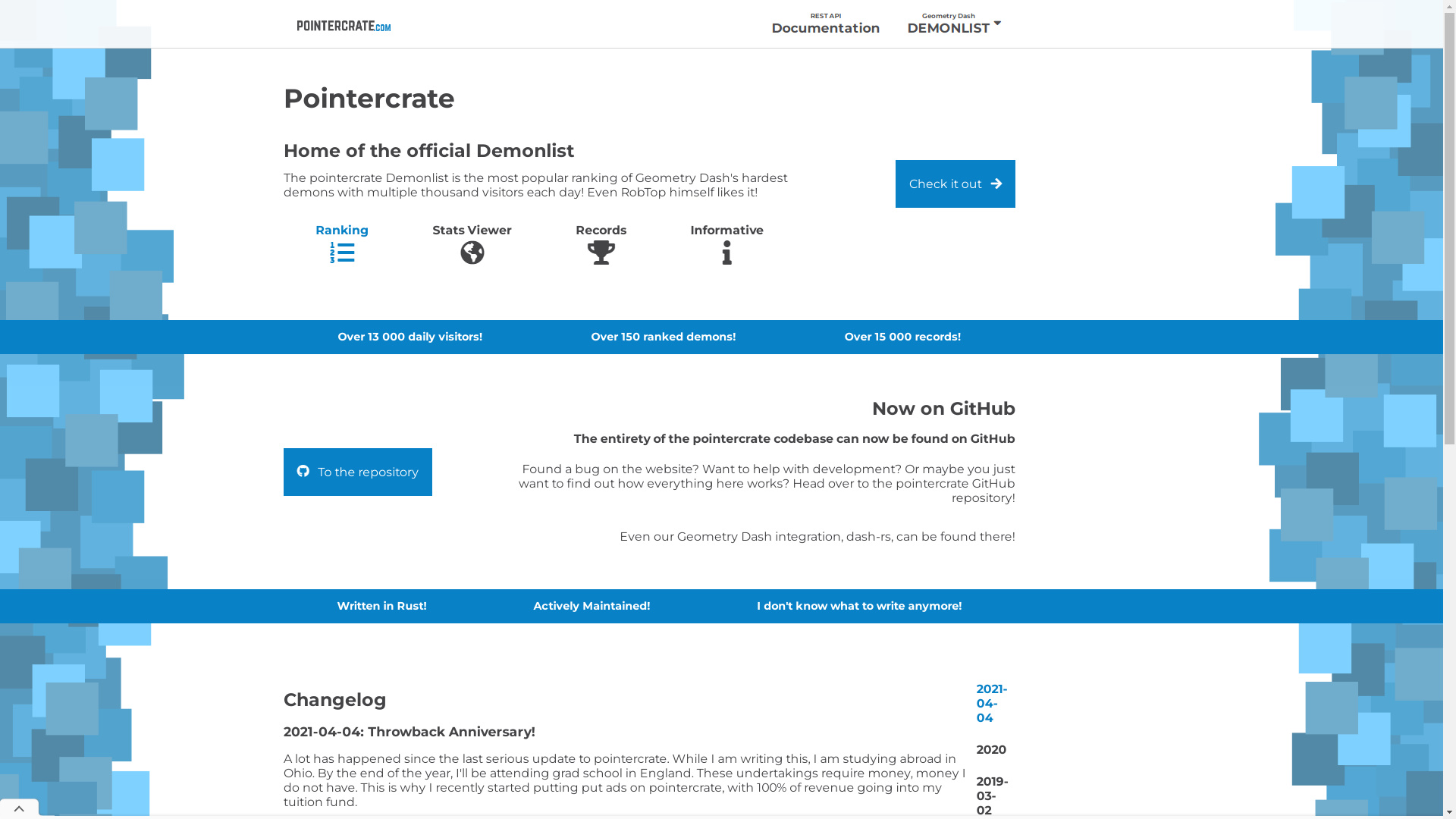This screenshot has height=819, width=1456.
Task: Click the trophy Records icon
Action: point(601,253)
